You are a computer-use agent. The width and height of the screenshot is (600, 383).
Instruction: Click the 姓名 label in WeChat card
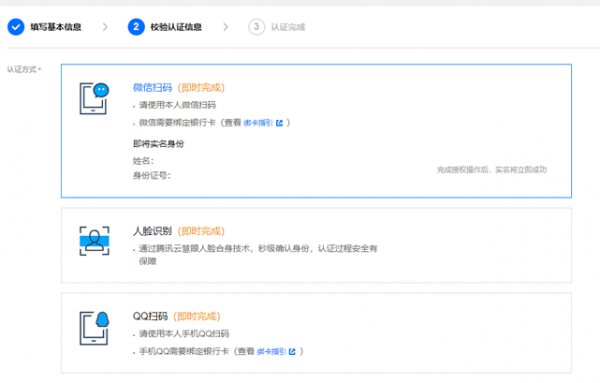tap(143, 161)
